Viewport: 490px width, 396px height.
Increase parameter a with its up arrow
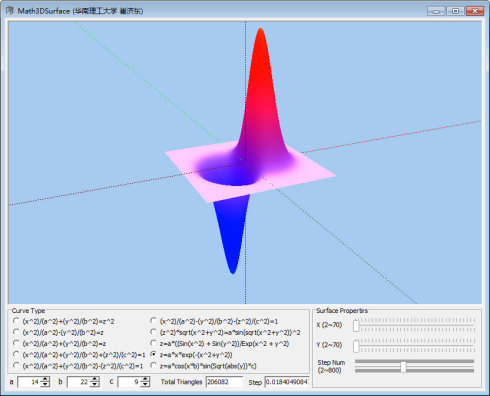[45, 379]
